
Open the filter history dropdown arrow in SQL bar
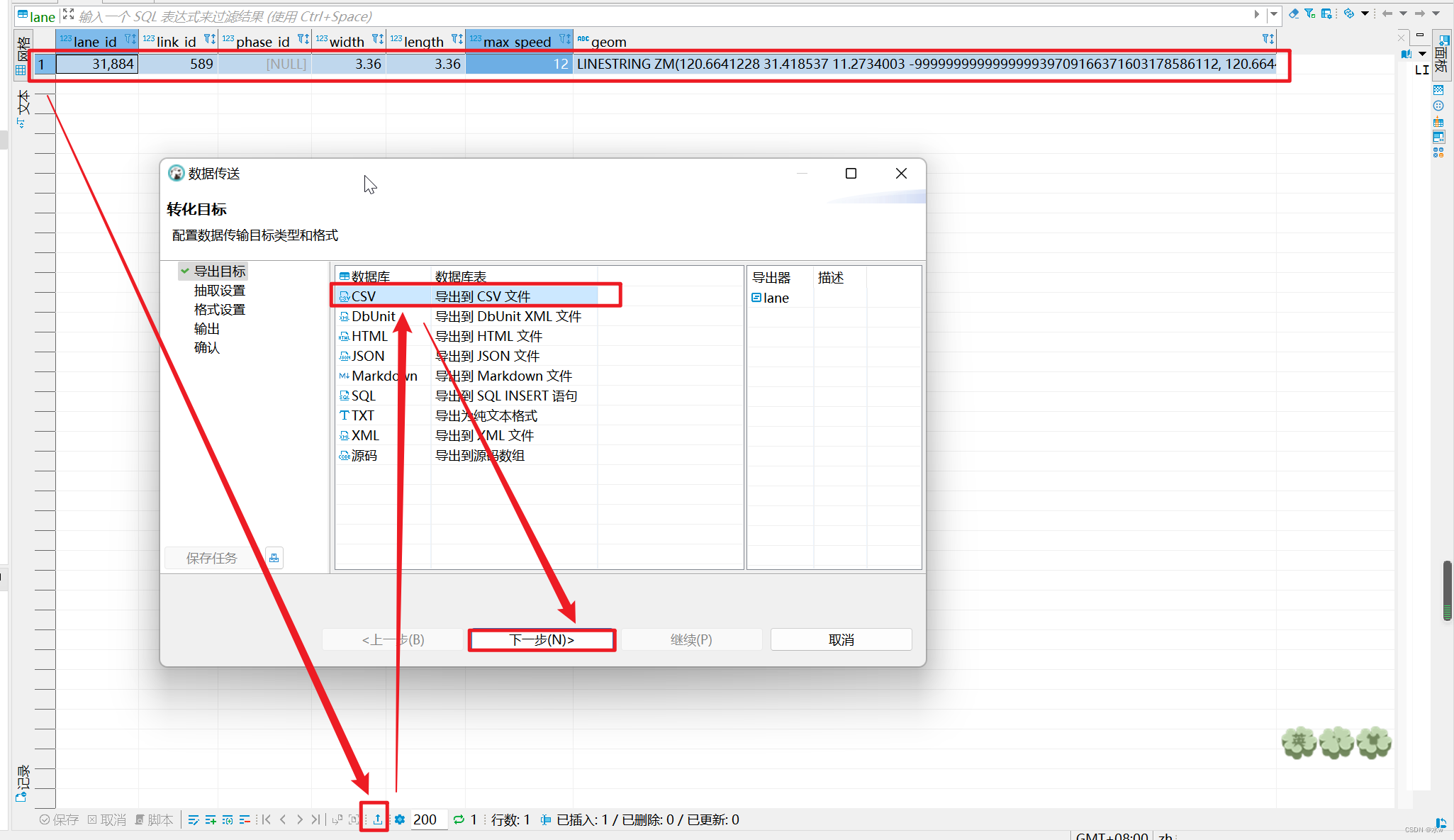pos(1274,14)
